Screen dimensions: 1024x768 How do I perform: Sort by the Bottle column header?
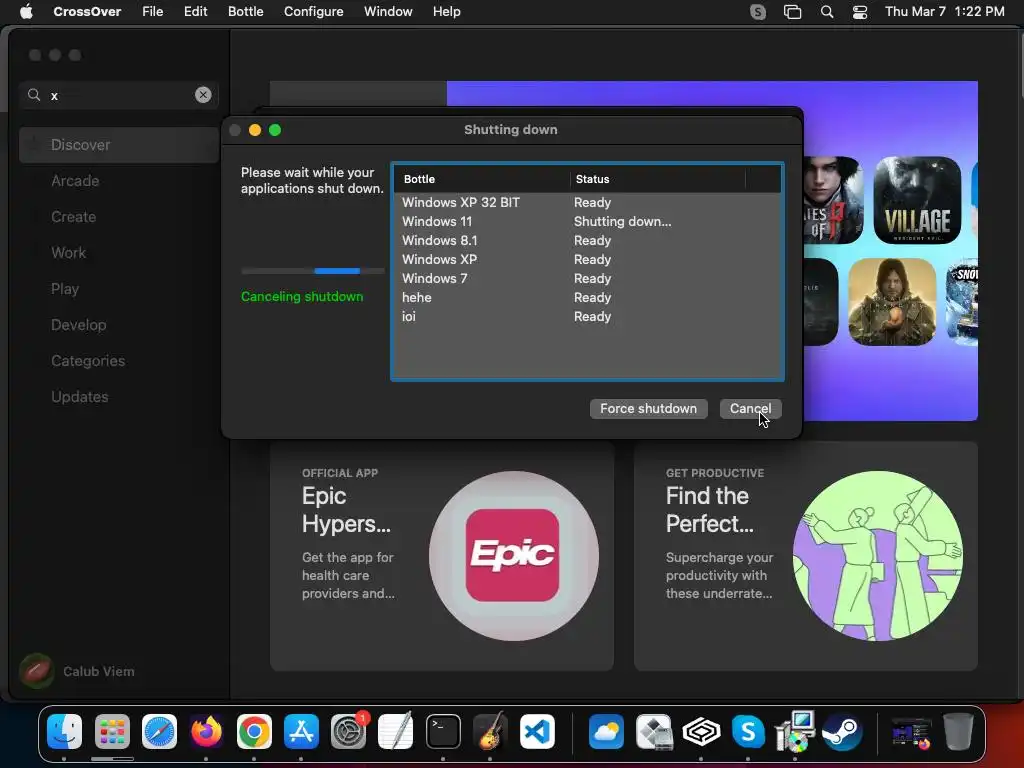click(482, 179)
